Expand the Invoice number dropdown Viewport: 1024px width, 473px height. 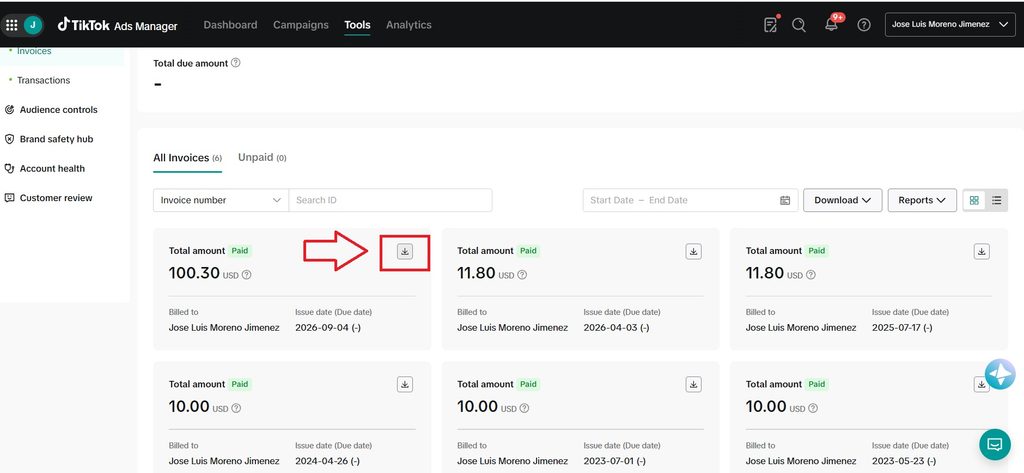221,201
